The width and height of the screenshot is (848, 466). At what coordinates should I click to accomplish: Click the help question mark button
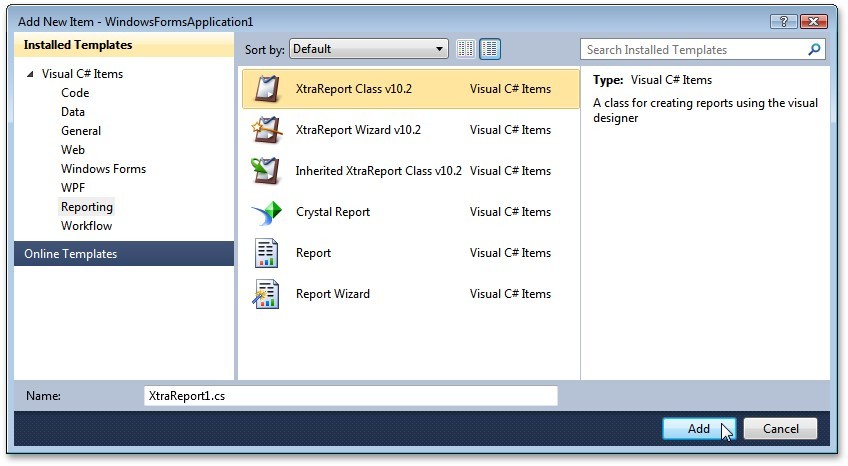pyautogui.click(x=785, y=21)
